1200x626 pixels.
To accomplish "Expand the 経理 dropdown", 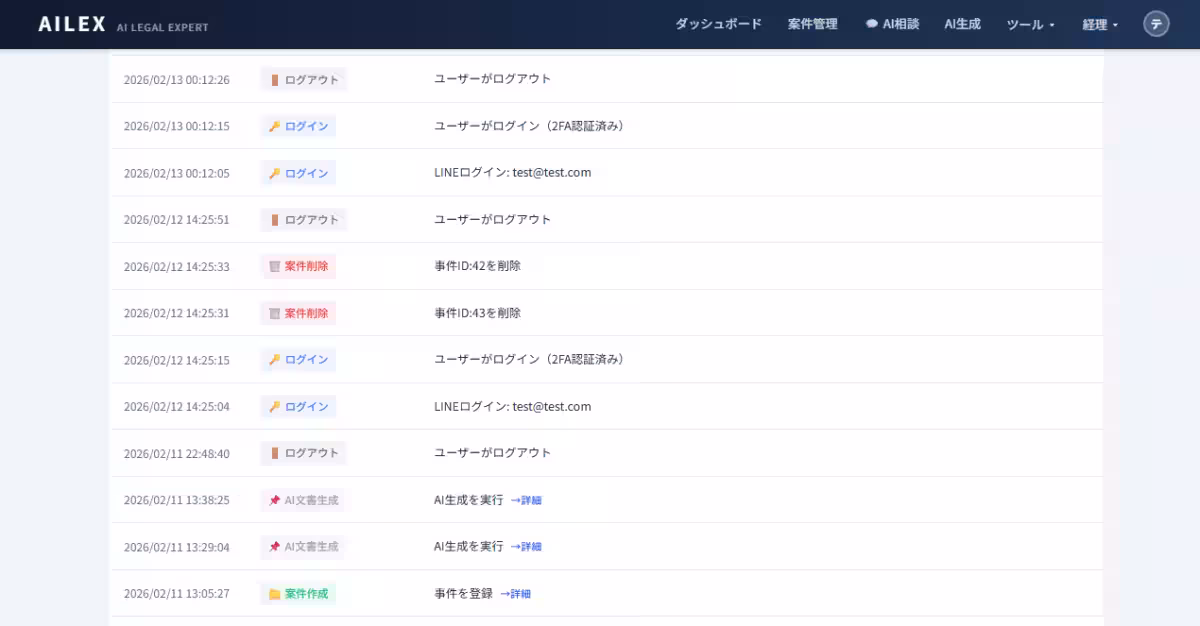I will [1099, 24].
